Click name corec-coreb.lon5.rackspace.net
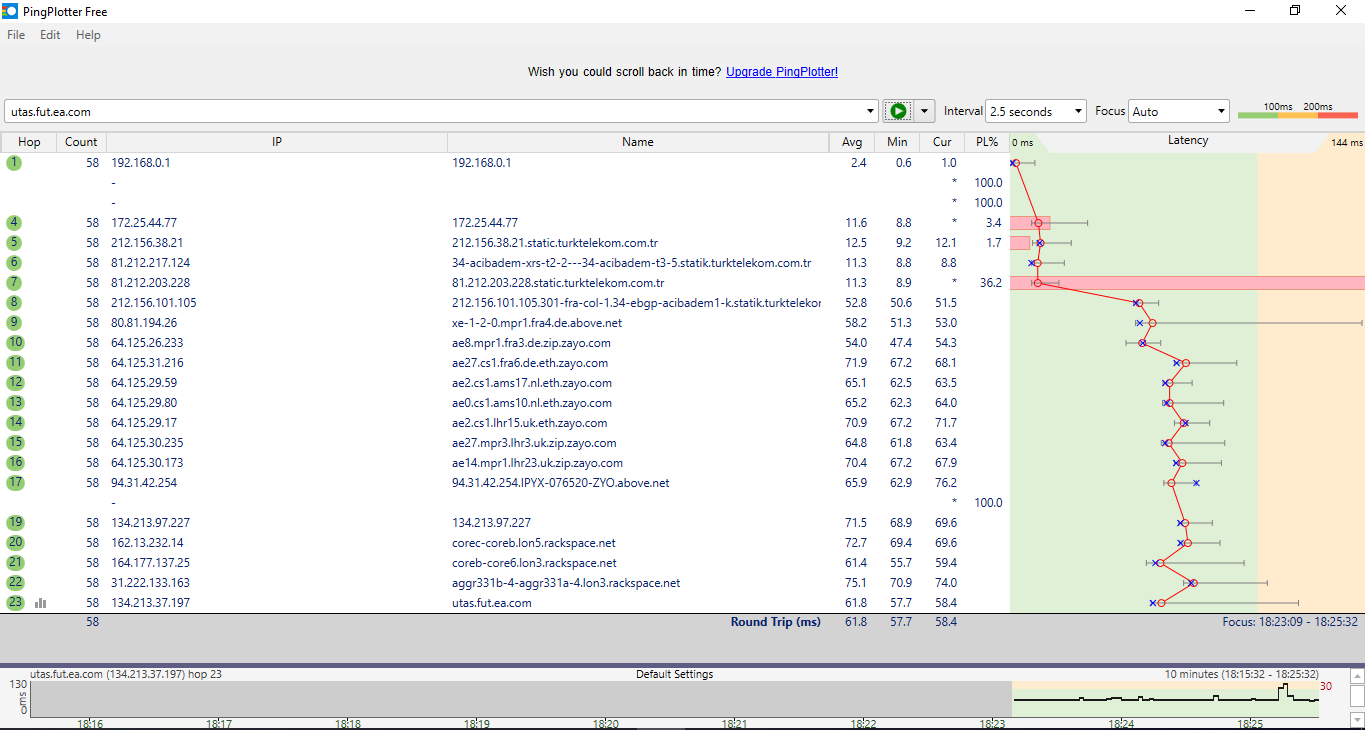This screenshot has width=1365, height=730. point(534,543)
